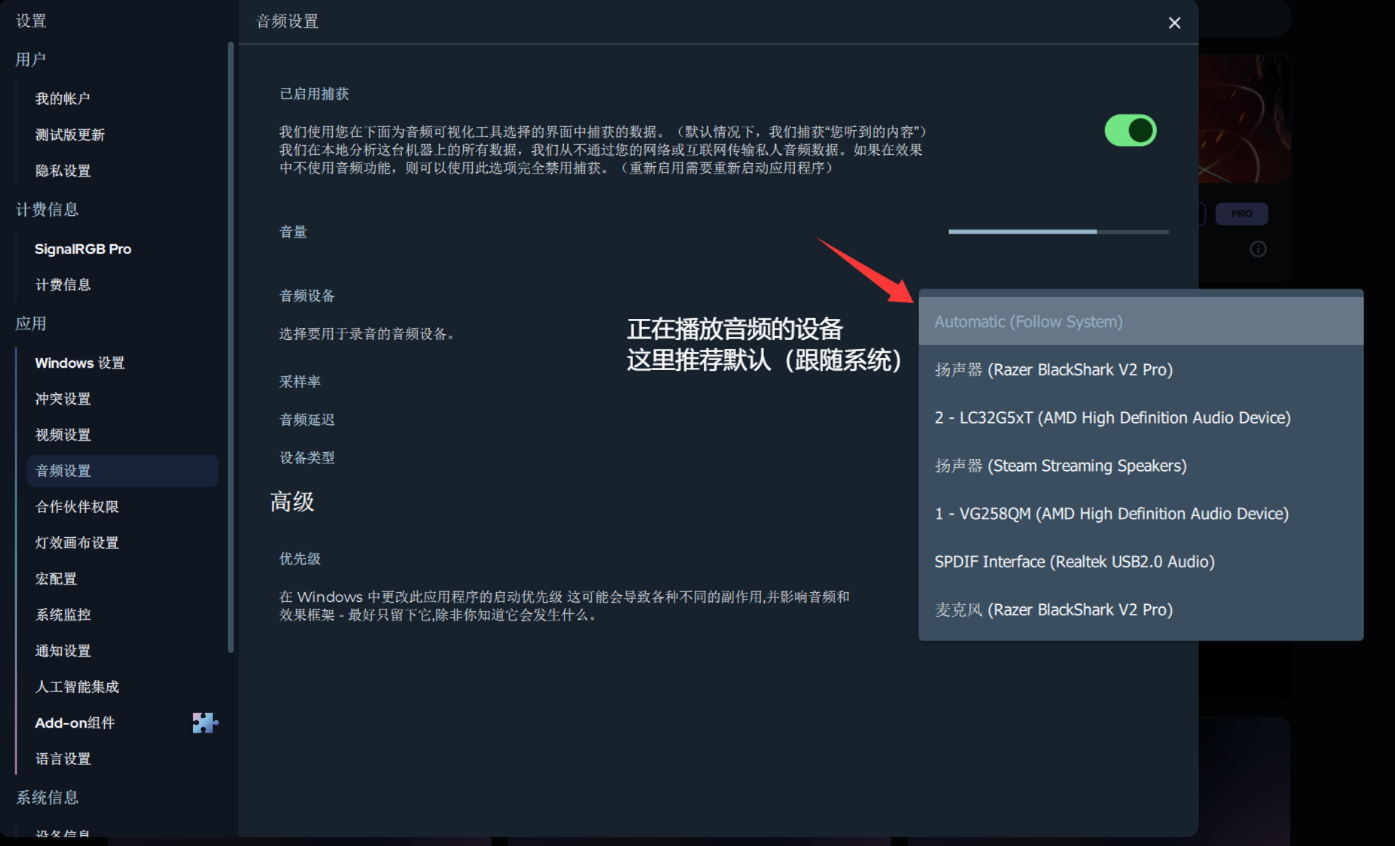Open 我的帐户 in the sidebar

point(63,99)
